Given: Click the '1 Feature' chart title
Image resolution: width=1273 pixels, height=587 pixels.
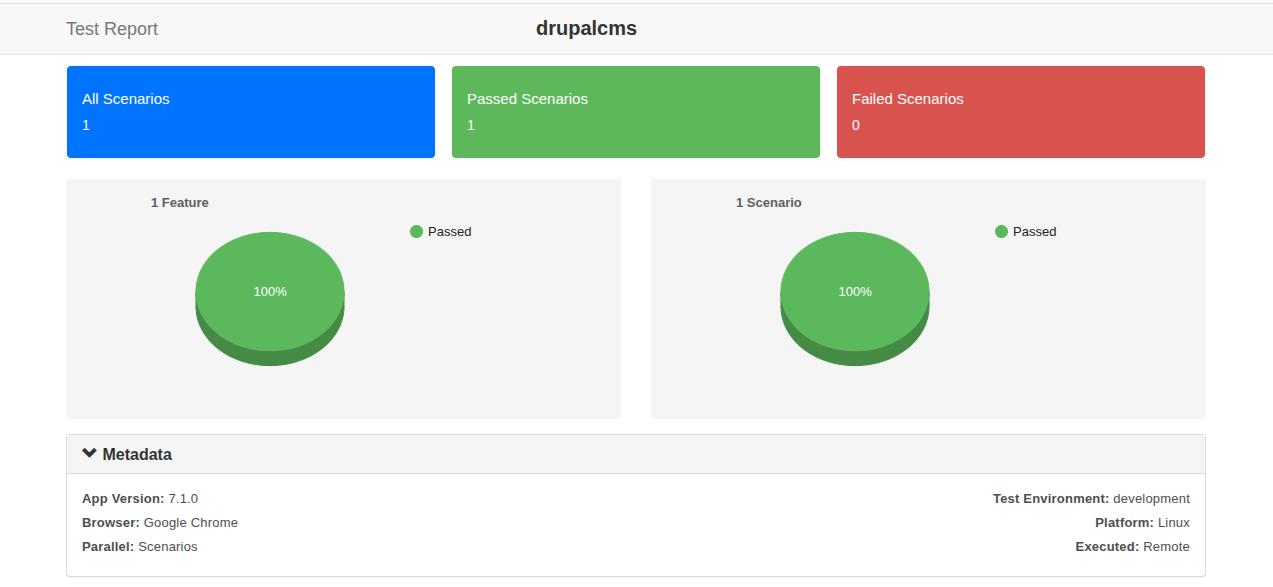Looking at the screenshot, I should (180, 202).
